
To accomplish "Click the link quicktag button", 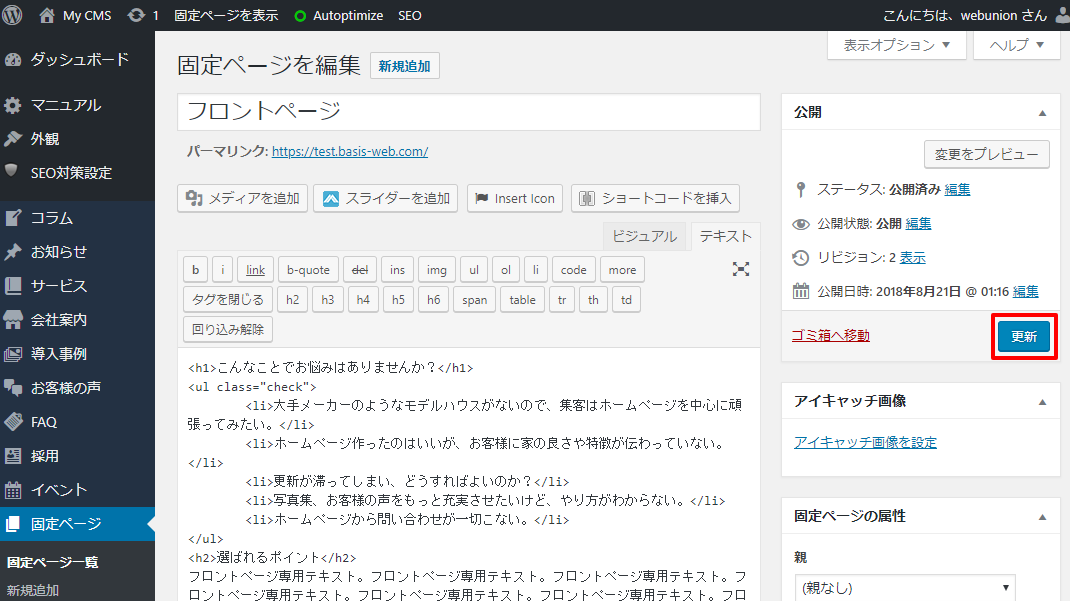I will pyautogui.click(x=255, y=269).
